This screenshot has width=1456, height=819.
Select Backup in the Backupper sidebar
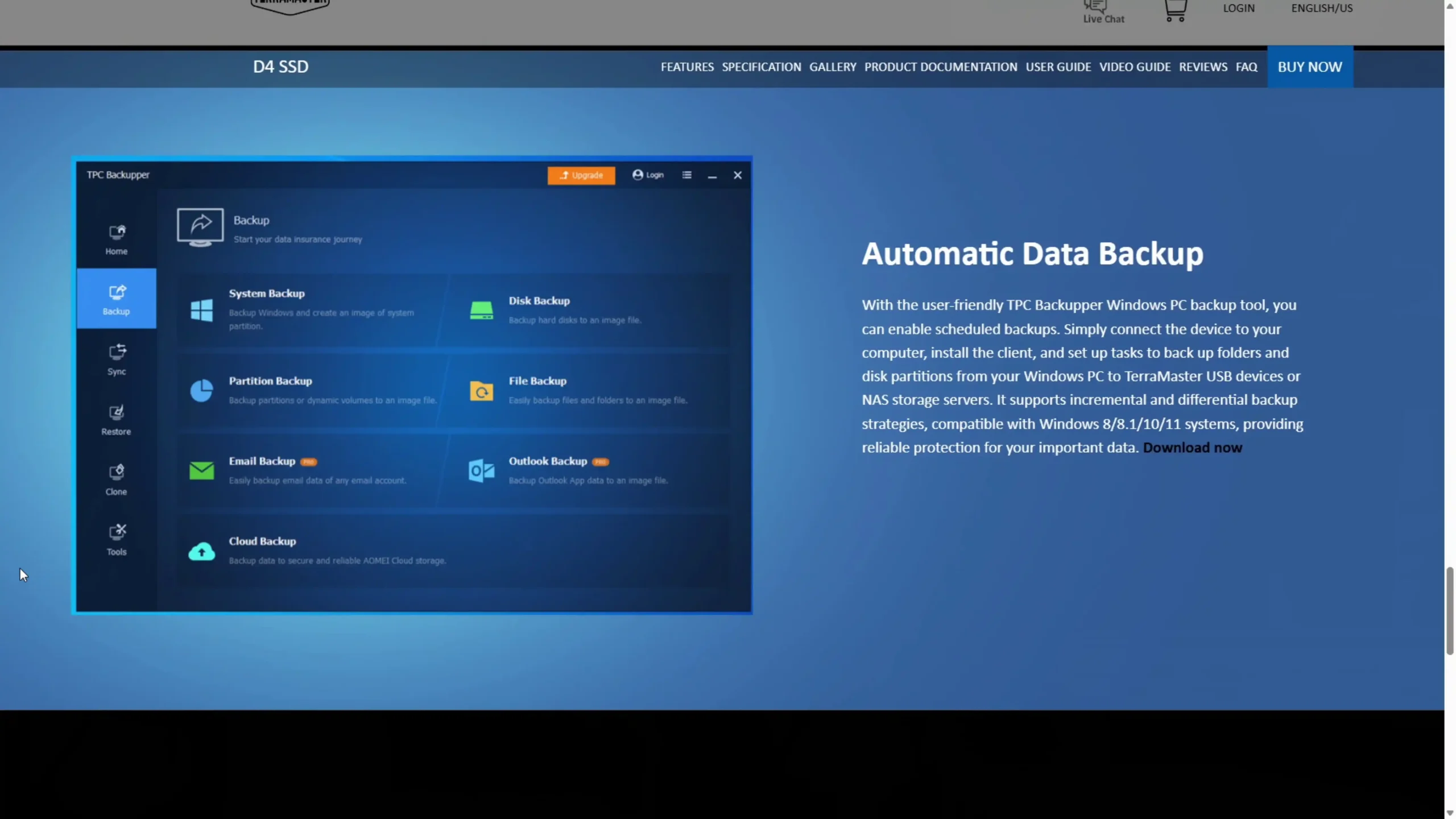tap(117, 299)
